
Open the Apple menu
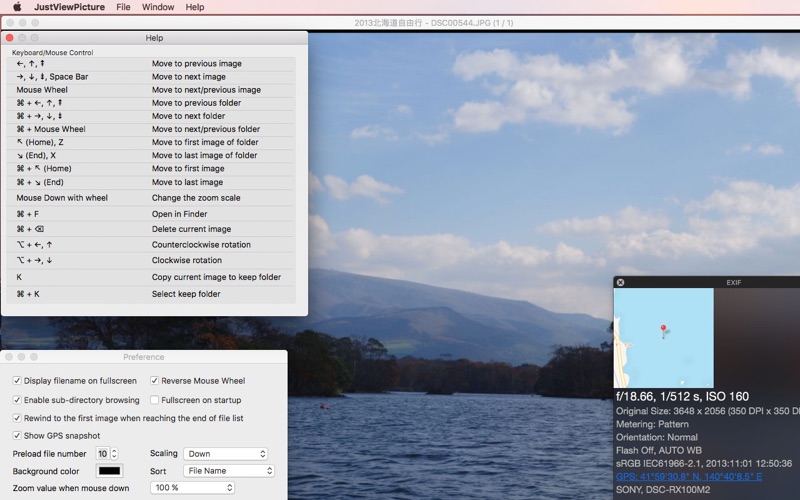pyautogui.click(x=17, y=7)
